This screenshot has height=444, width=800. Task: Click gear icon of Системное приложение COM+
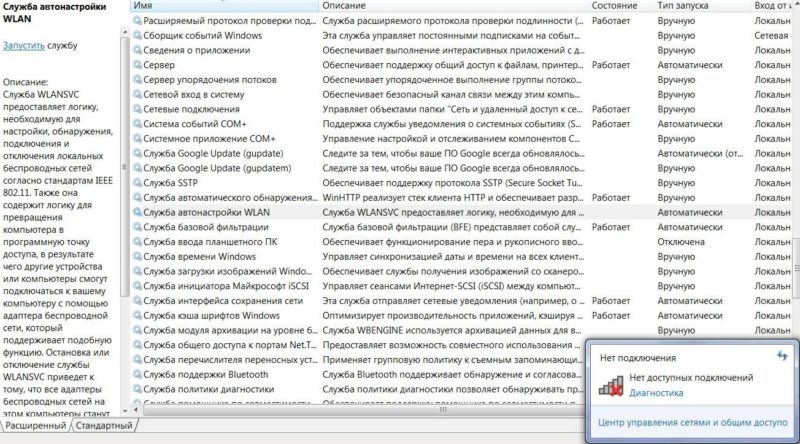point(137,139)
